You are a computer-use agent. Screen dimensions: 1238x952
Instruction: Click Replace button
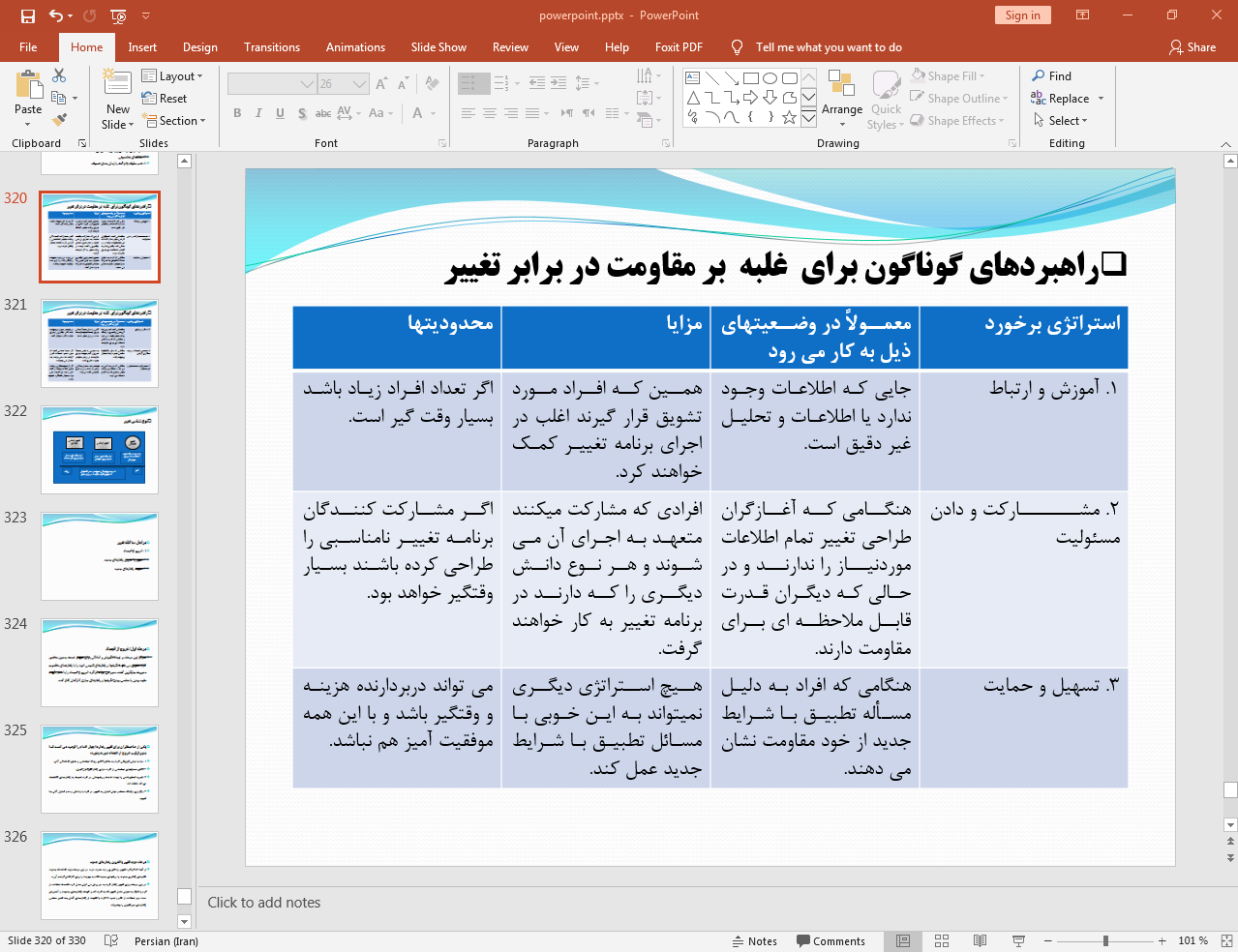point(1061,99)
